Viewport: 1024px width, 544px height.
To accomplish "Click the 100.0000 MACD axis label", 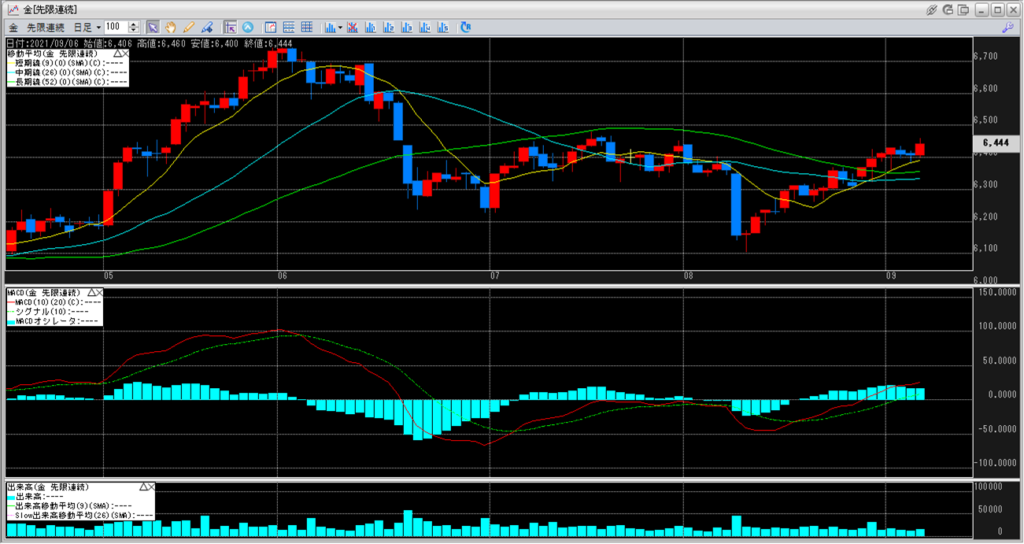I will click(997, 327).
